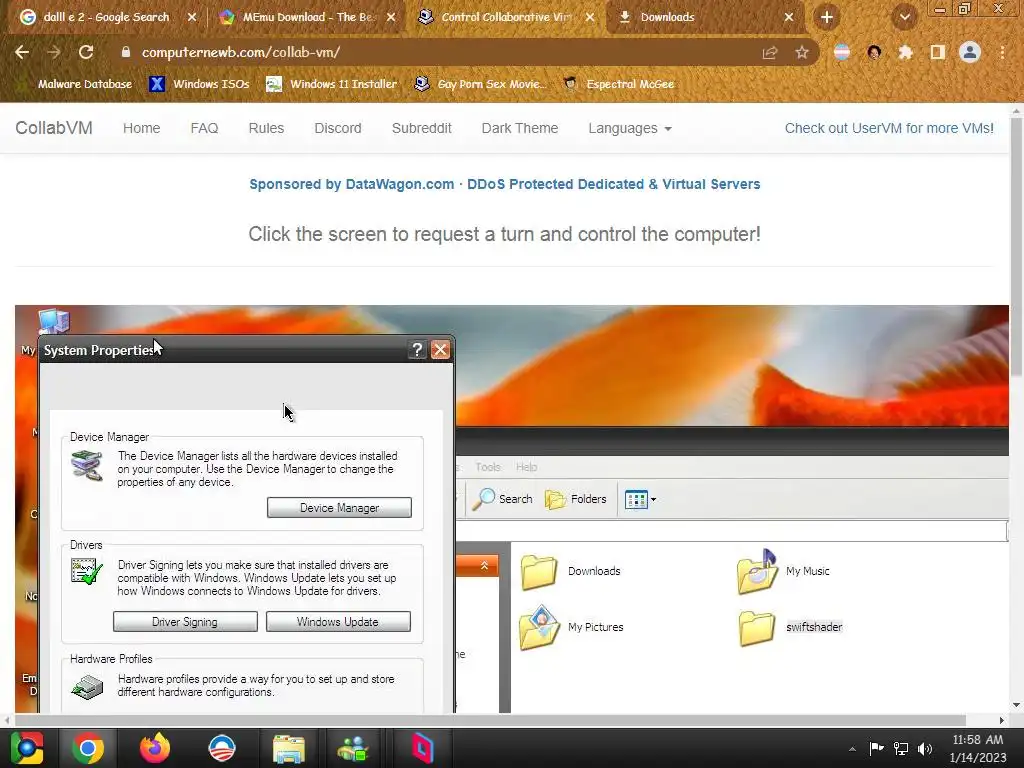
Task: Open the extensions puzzle-piece icon
Action: (x=905, y=52)
